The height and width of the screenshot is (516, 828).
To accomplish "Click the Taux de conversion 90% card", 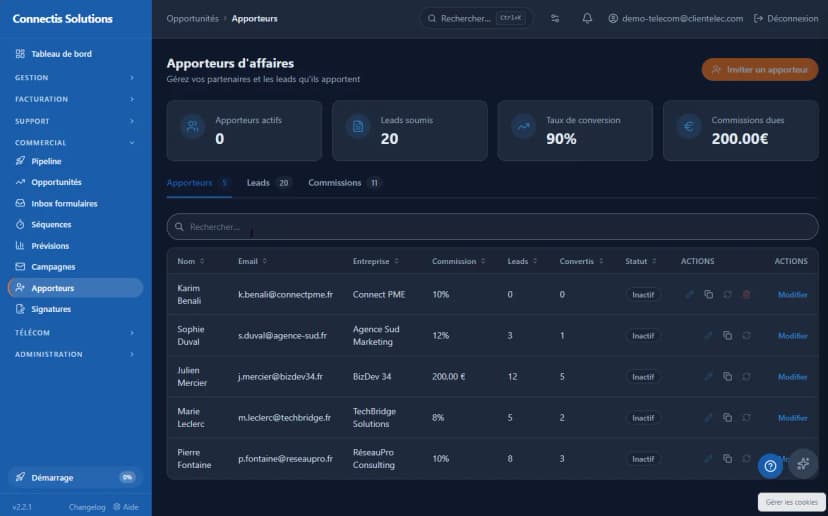I will (x=575, y=130).
